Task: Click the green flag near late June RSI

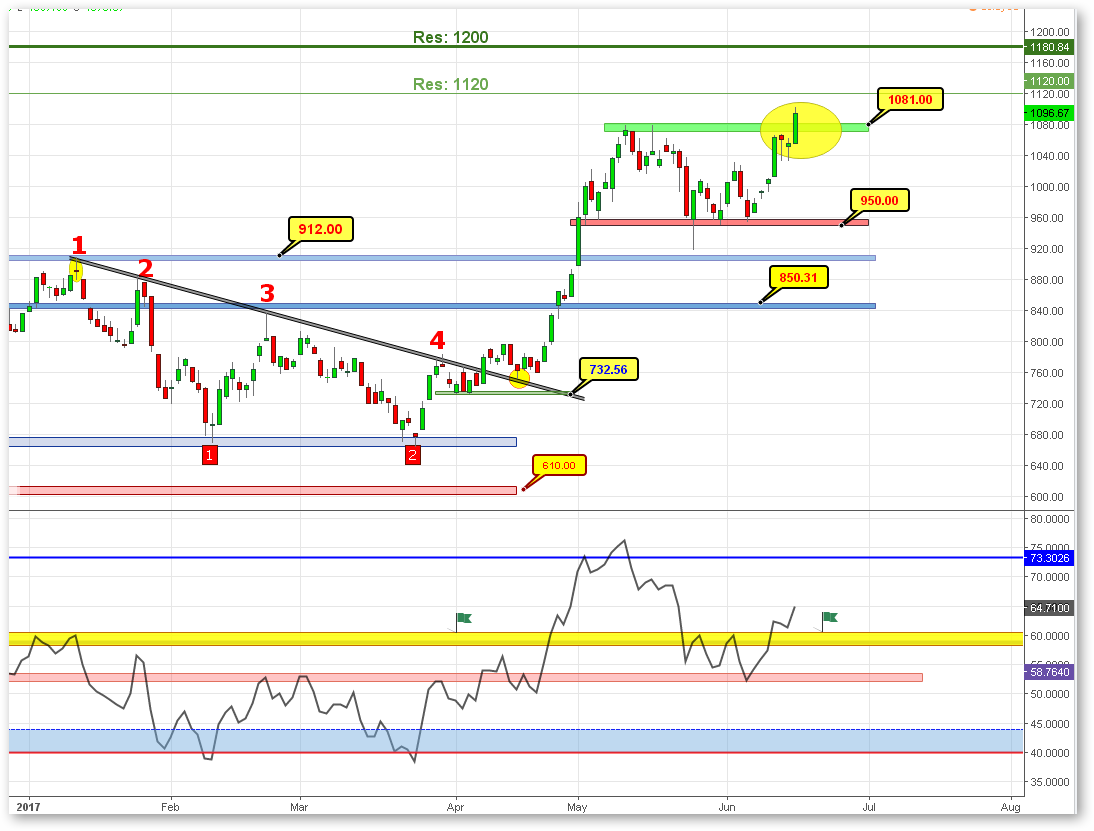Action: click(x=830, y=617)
